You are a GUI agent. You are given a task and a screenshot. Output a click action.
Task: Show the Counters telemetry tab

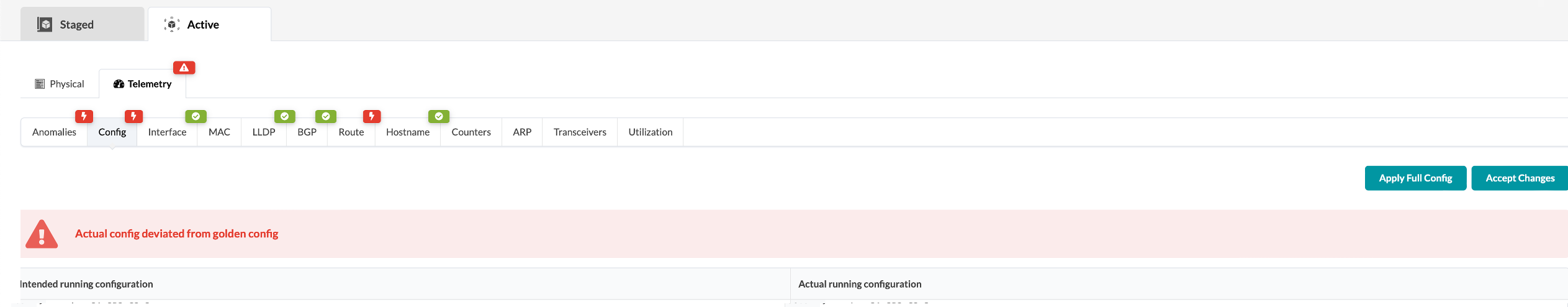471,132
